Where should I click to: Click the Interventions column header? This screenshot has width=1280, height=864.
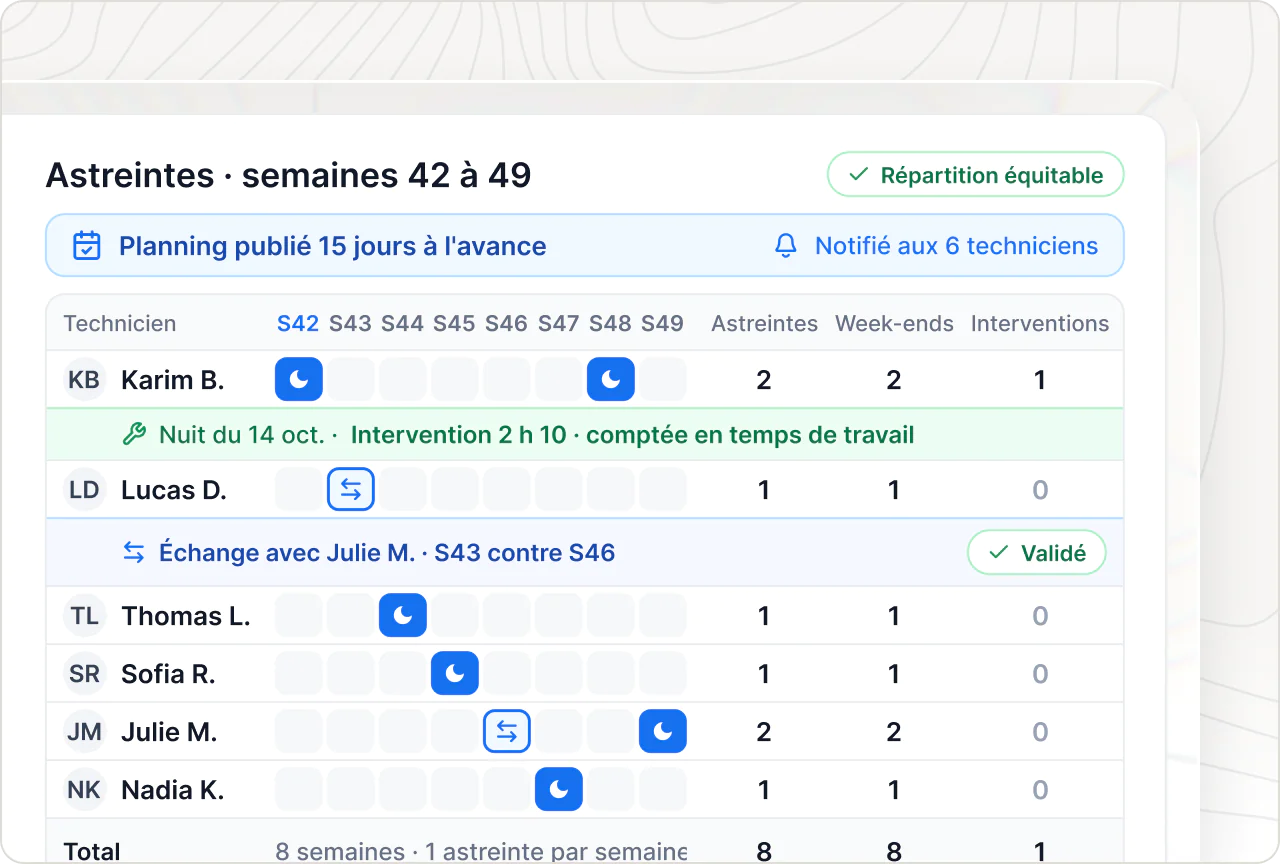click(1040, 324)
